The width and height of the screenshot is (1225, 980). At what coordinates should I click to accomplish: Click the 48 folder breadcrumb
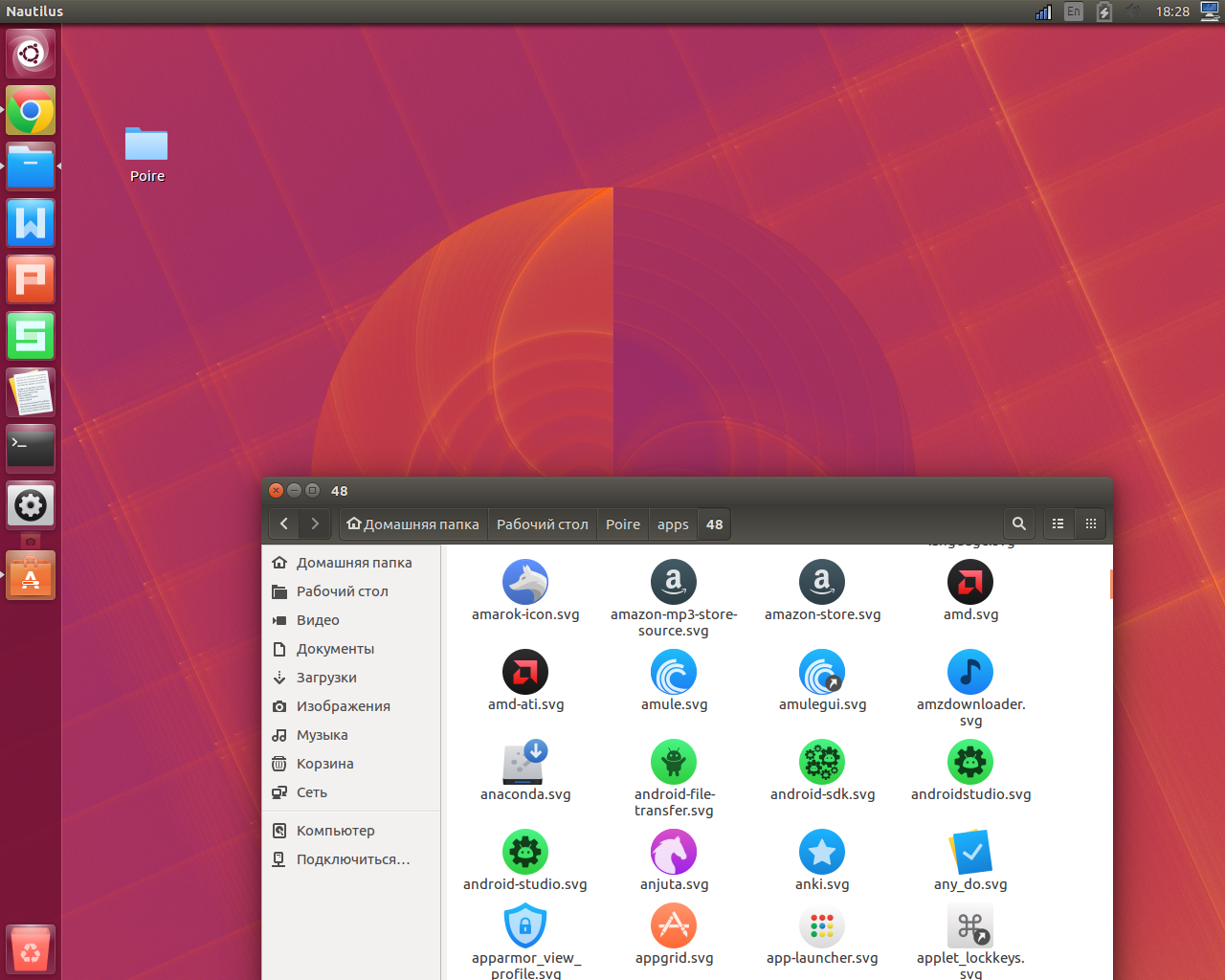[x=715, y=523]
